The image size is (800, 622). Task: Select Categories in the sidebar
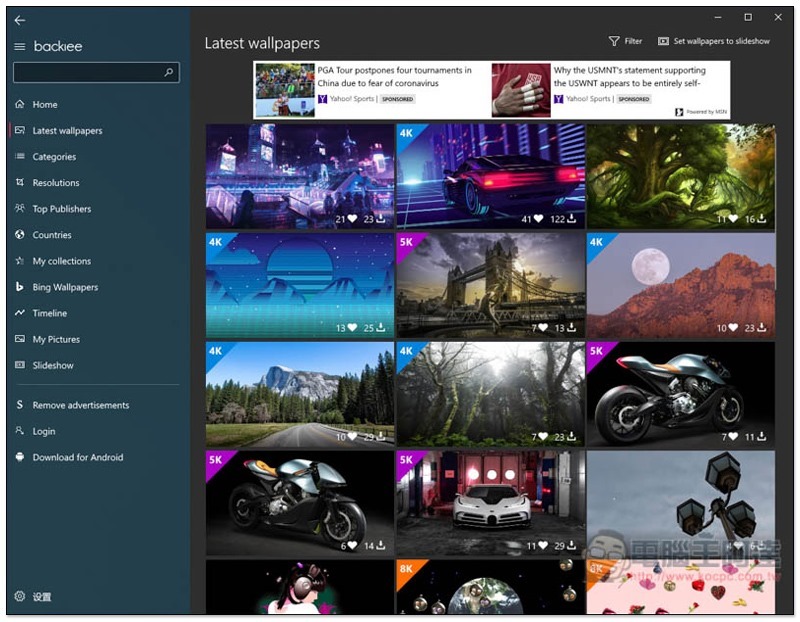pyautogui.click(x=54, y=157)
